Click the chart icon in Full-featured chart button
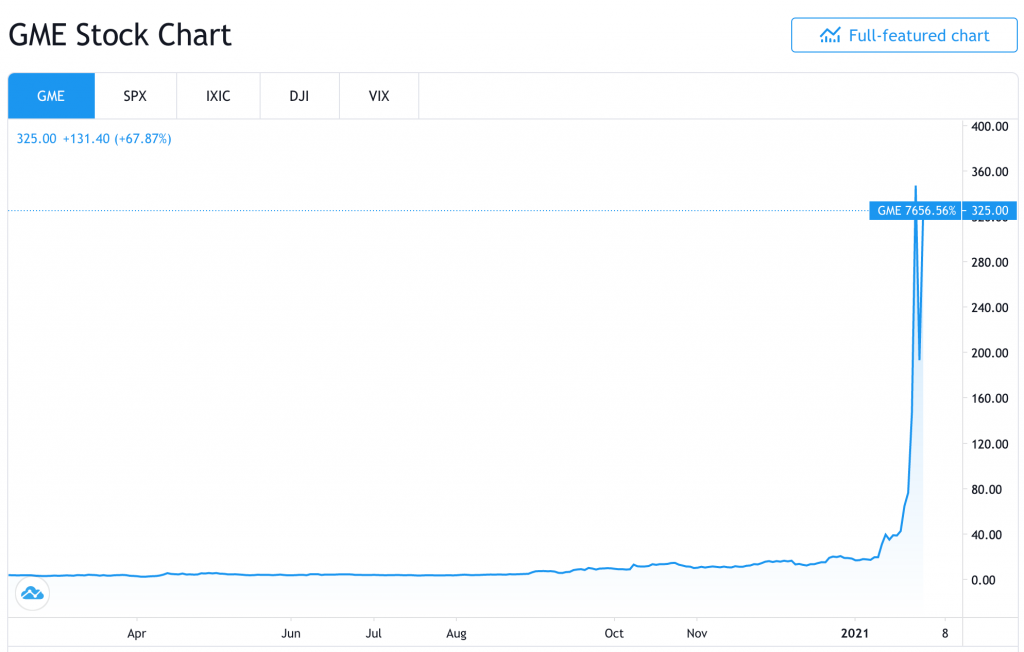The image size is (1024, 652). click(x=829, y=36)
